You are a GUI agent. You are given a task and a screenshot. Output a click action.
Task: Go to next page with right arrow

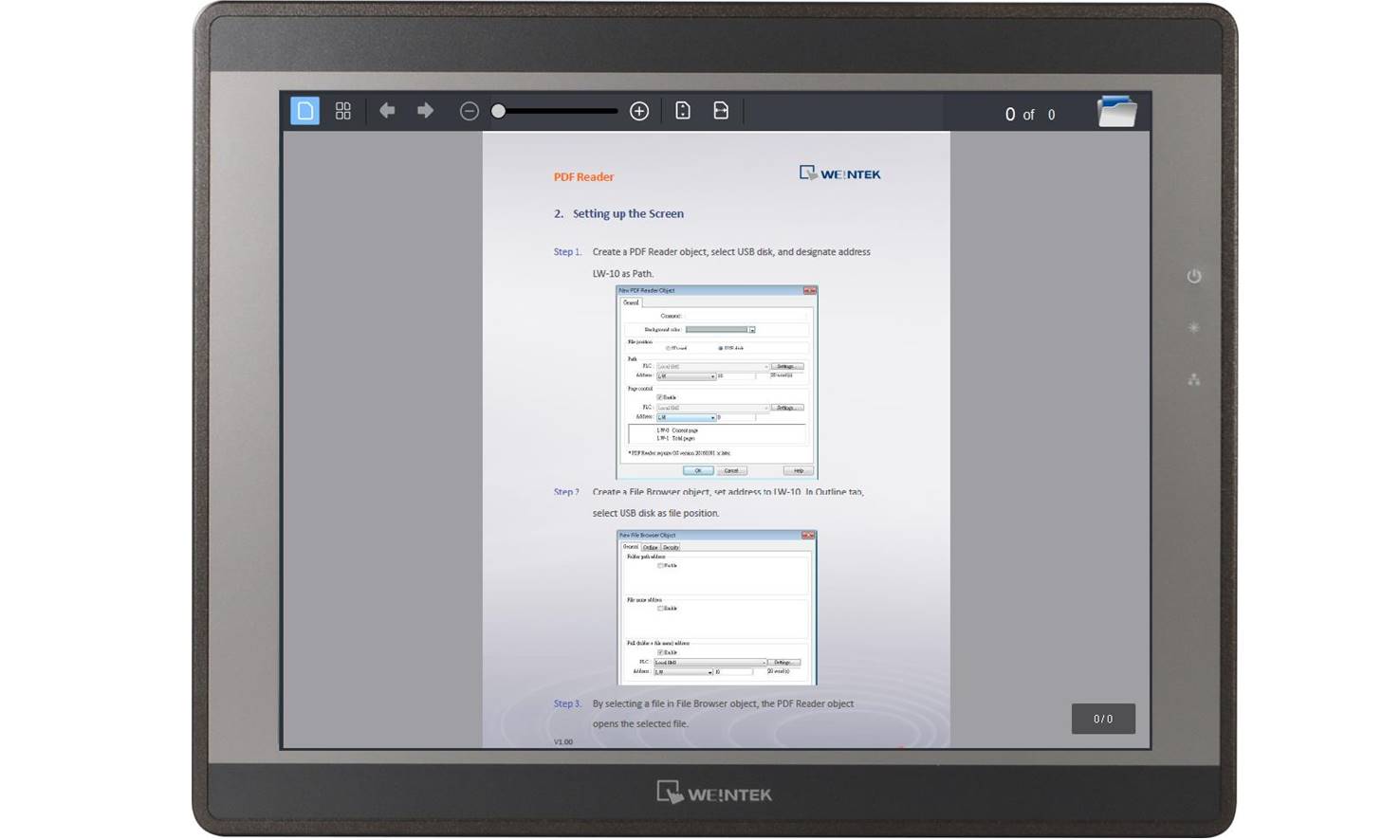(x=425, y=111)
